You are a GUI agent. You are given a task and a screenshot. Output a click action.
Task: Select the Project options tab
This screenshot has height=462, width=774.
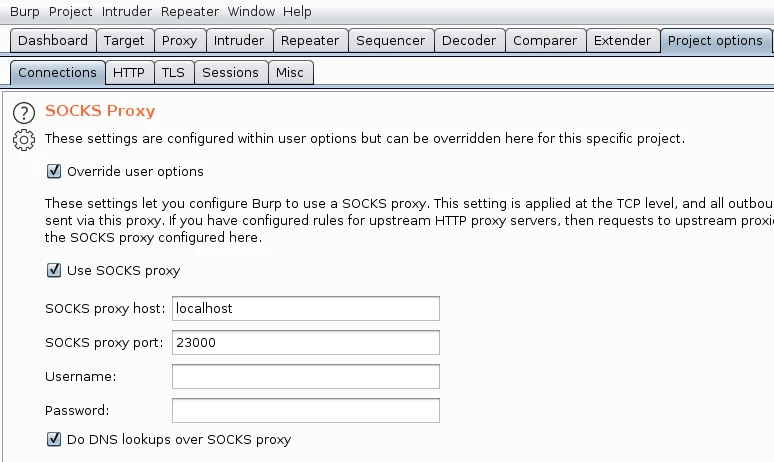point(715,40)
